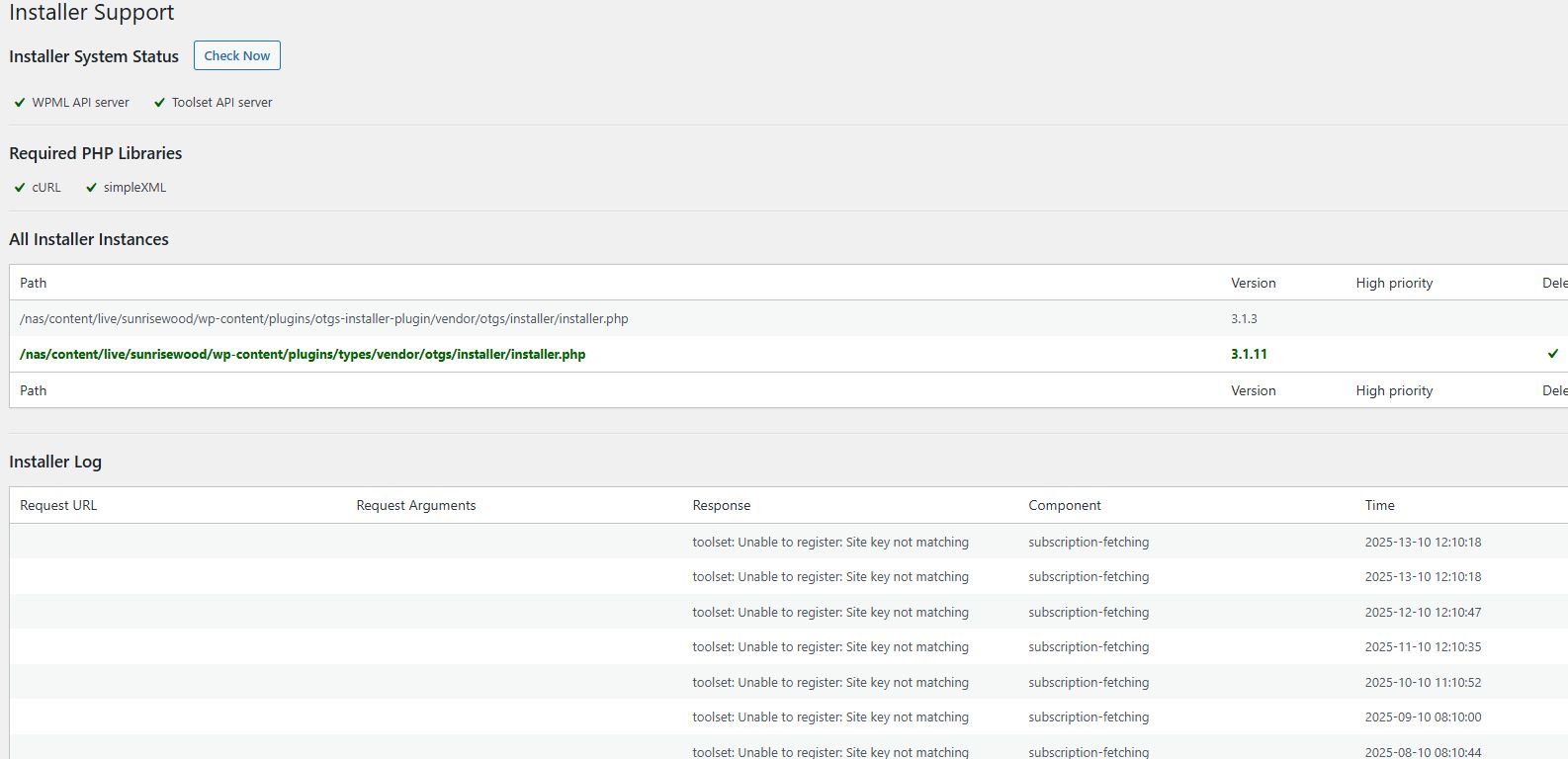Viewport: 1568px width, 759px height.
Task: Click High priority header in table footer
Action: pyautogui.click(x=1394, y=390)
